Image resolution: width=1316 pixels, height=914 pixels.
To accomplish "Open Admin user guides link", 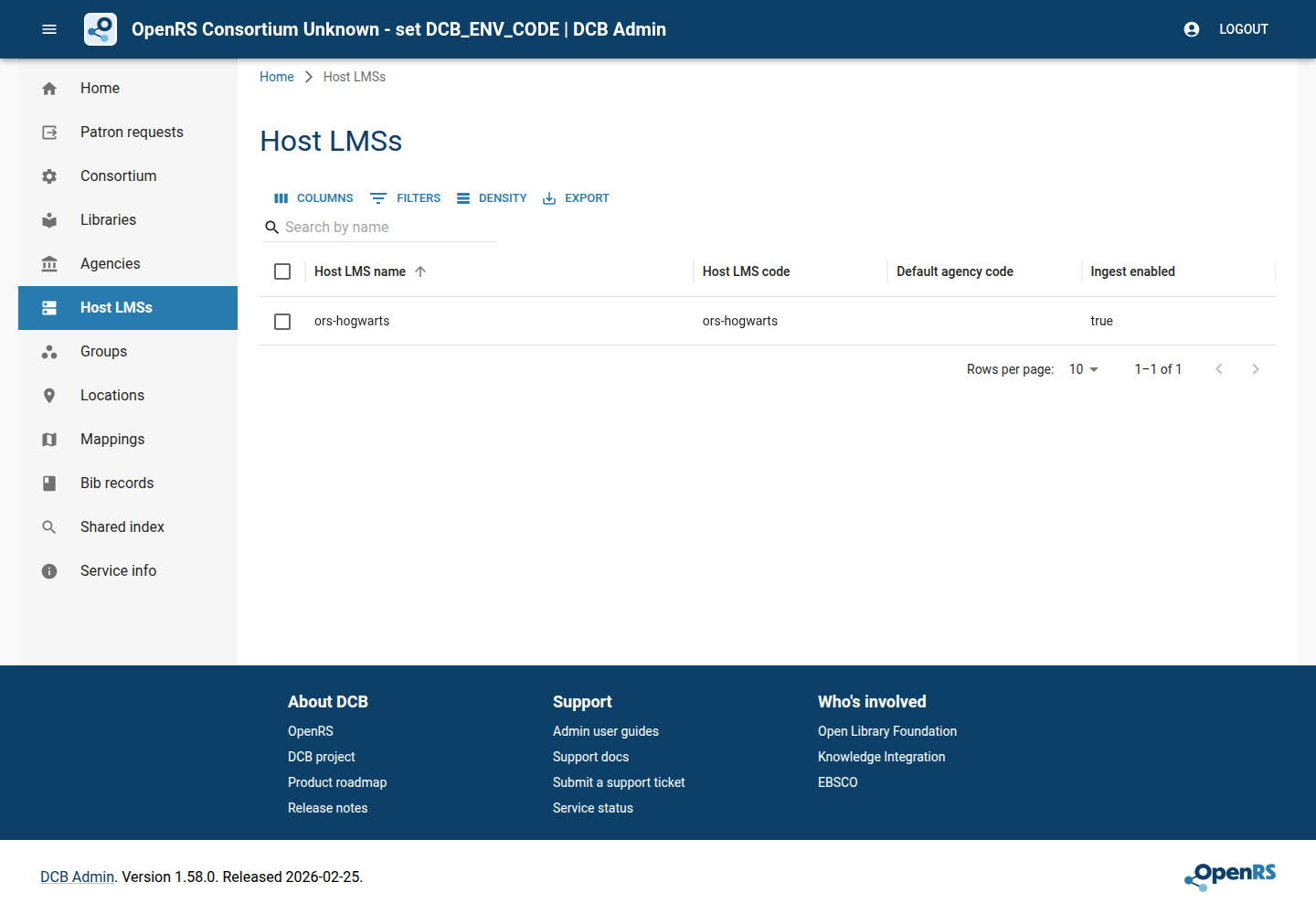I will (606, 731).
